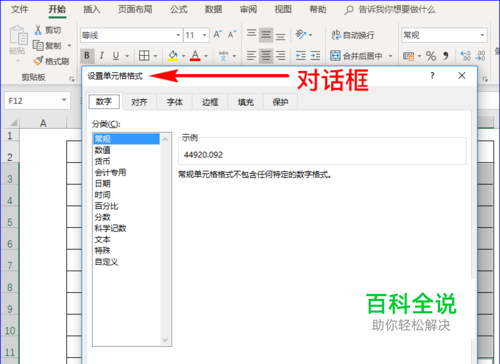
Task: Click the Middle Align icon
Action: (266, 35)
